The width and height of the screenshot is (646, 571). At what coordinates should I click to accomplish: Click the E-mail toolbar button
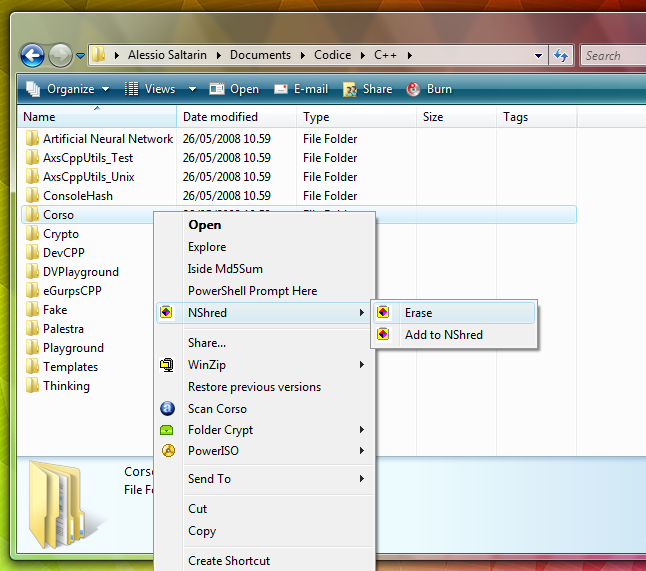click(x=301, y=89)
